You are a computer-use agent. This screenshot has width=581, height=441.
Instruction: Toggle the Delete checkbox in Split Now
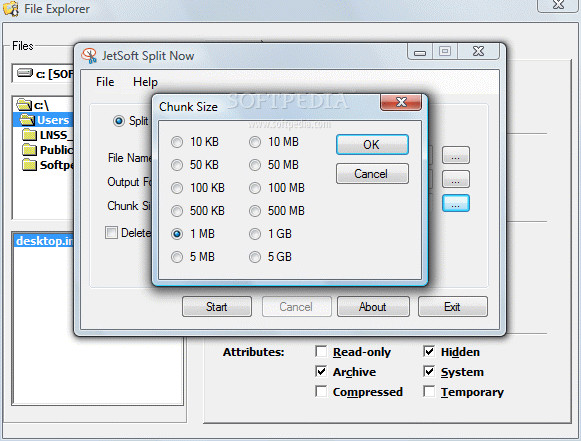tap(111, 233)
